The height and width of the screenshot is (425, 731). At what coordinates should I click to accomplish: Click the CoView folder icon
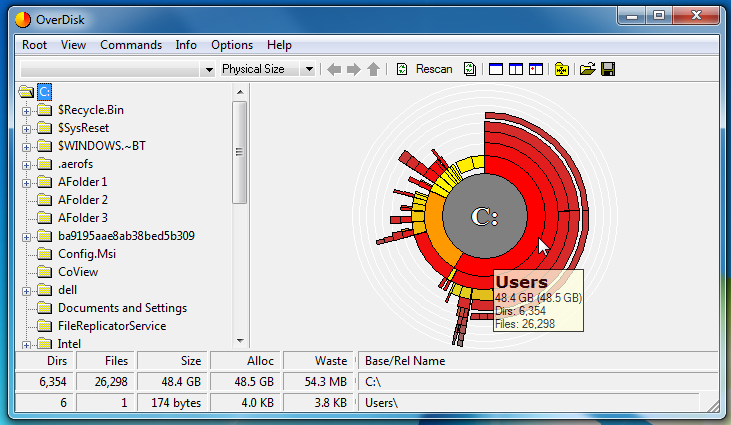44,272
